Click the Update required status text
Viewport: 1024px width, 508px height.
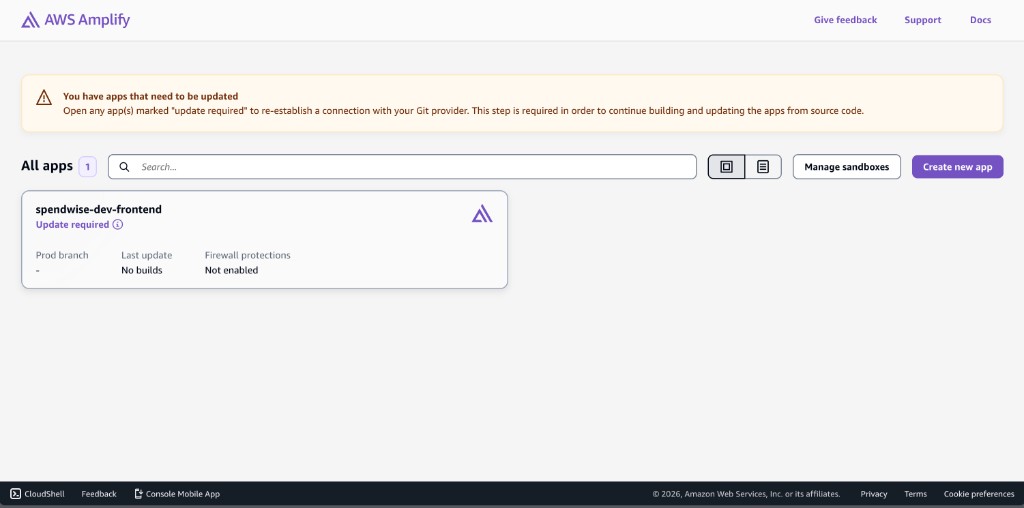tap(72, 225)
